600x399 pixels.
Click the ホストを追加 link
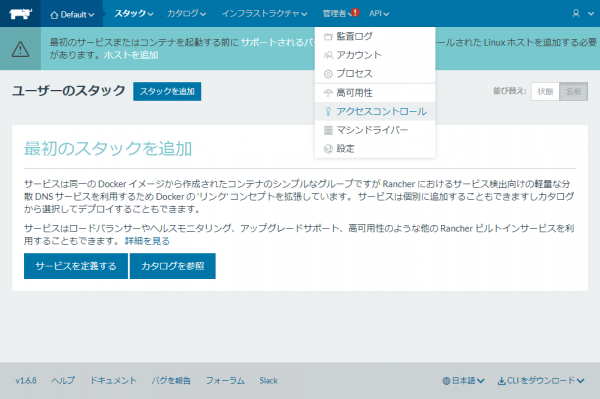[x=131, y=55]
